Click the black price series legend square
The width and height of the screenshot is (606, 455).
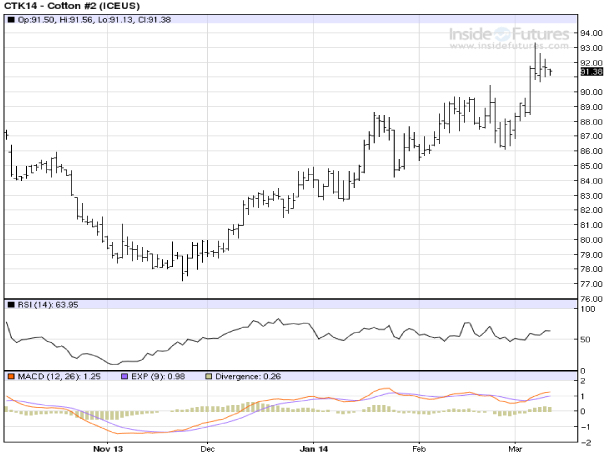(x=11, y=20)
